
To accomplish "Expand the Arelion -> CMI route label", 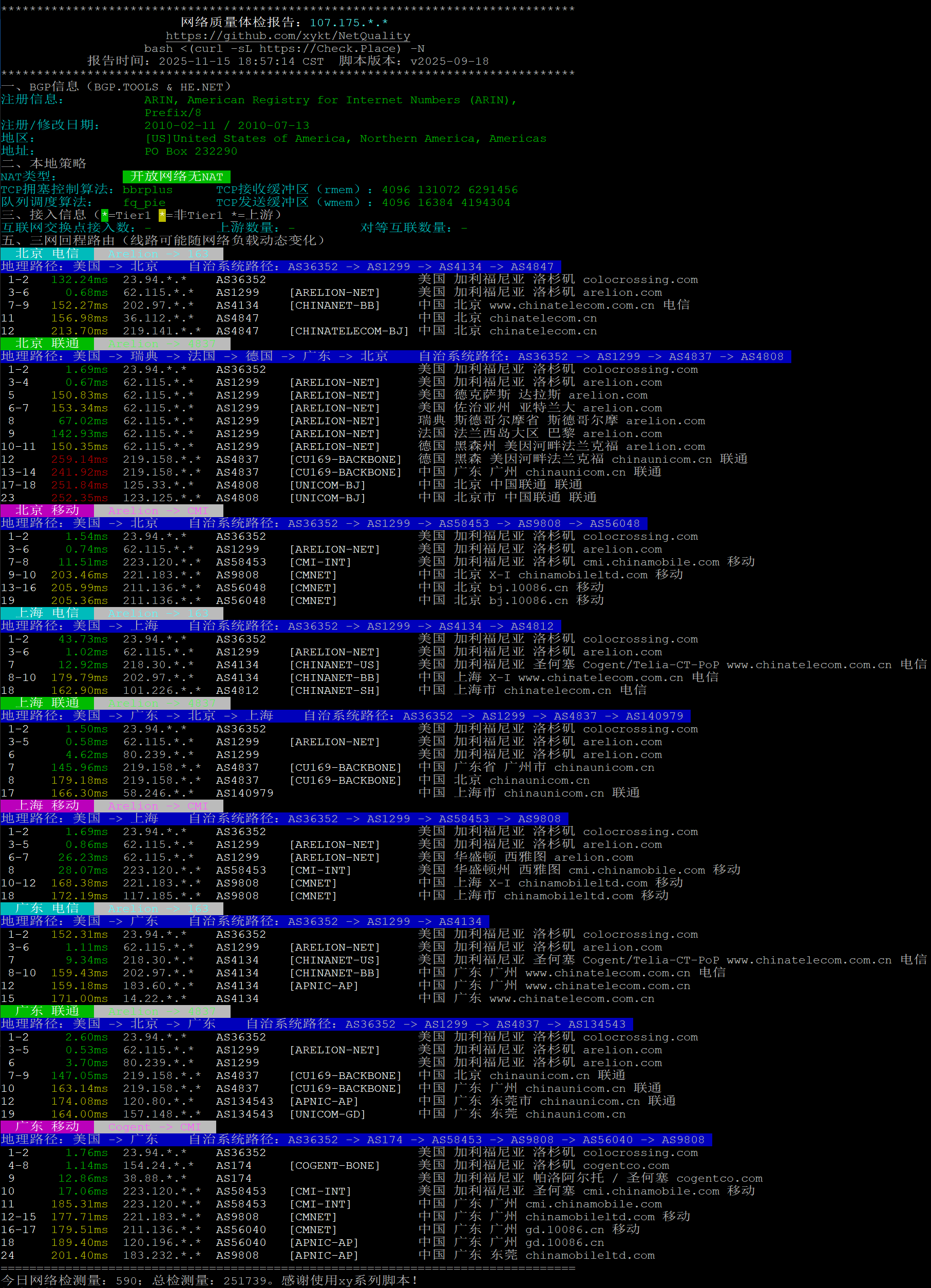I will click(159, 510).
